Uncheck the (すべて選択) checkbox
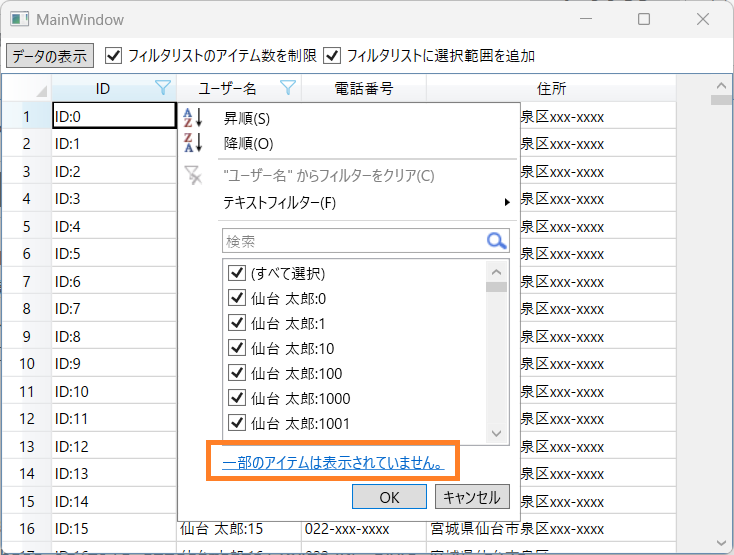Viewport: 734px width, 555px height. [x=236, y=273]
